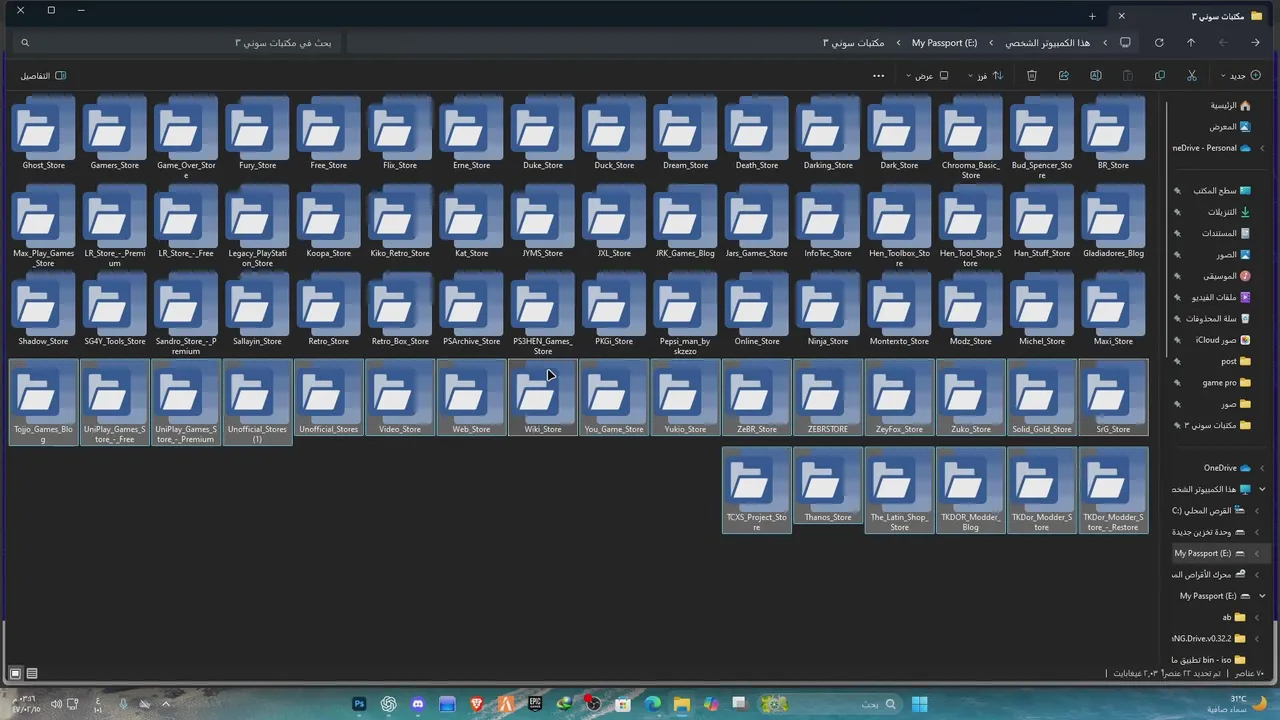Open Photoshop from the taskbar
1280x720 pixels.
tap(359, 704)
